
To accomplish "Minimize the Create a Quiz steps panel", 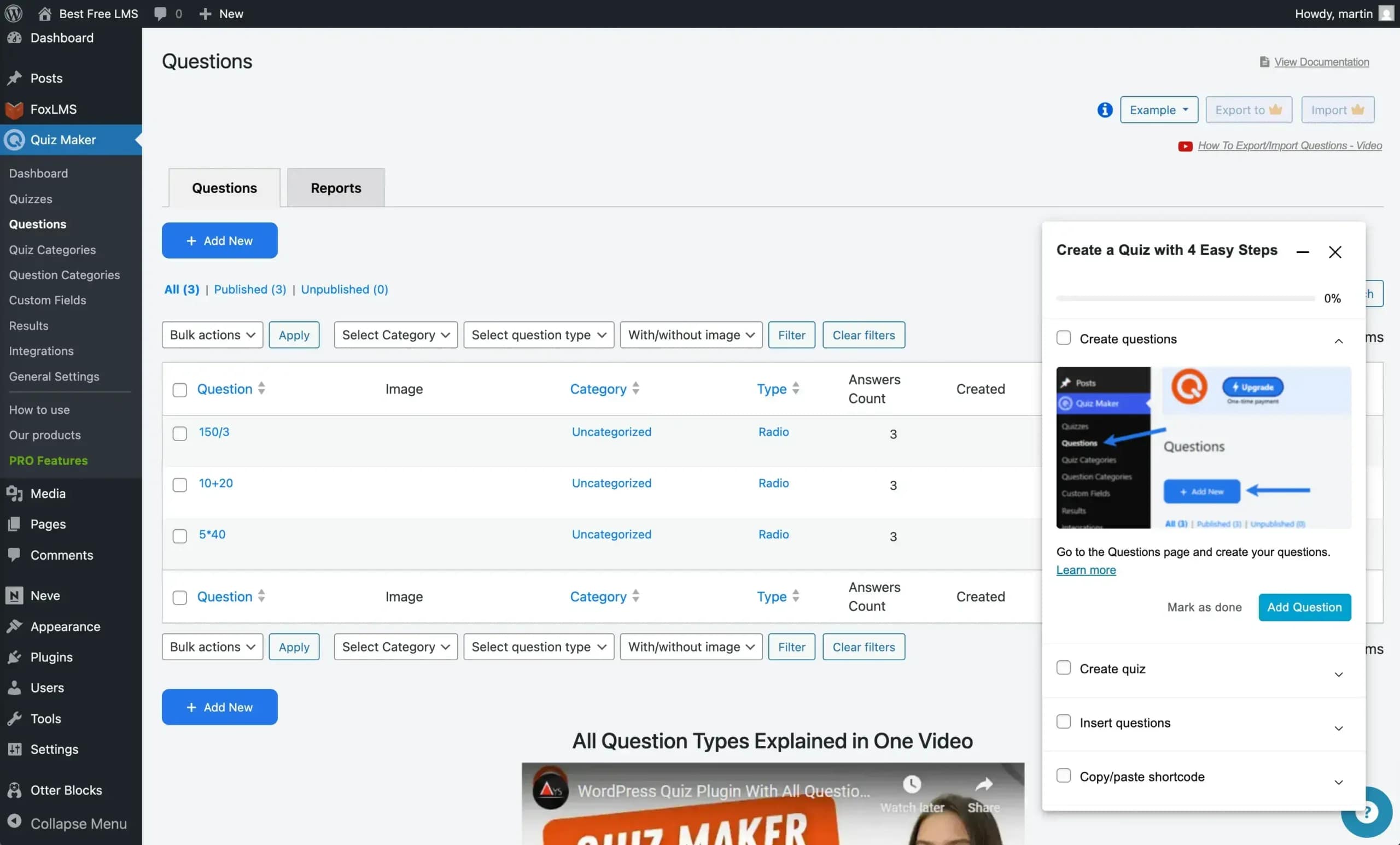I will click(x=1302, y=251).
